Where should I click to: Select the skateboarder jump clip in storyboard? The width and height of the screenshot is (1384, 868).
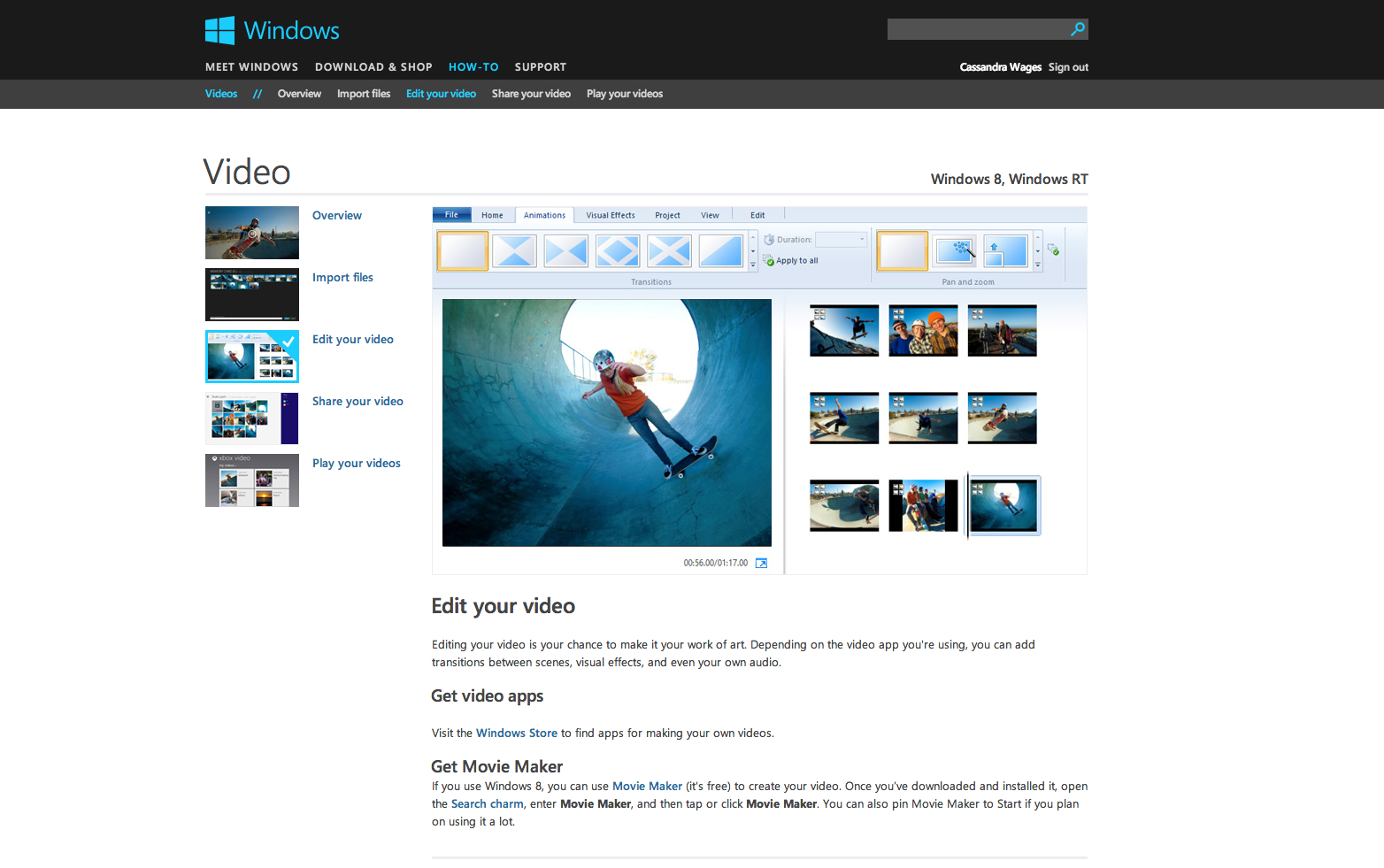(844, 331)
